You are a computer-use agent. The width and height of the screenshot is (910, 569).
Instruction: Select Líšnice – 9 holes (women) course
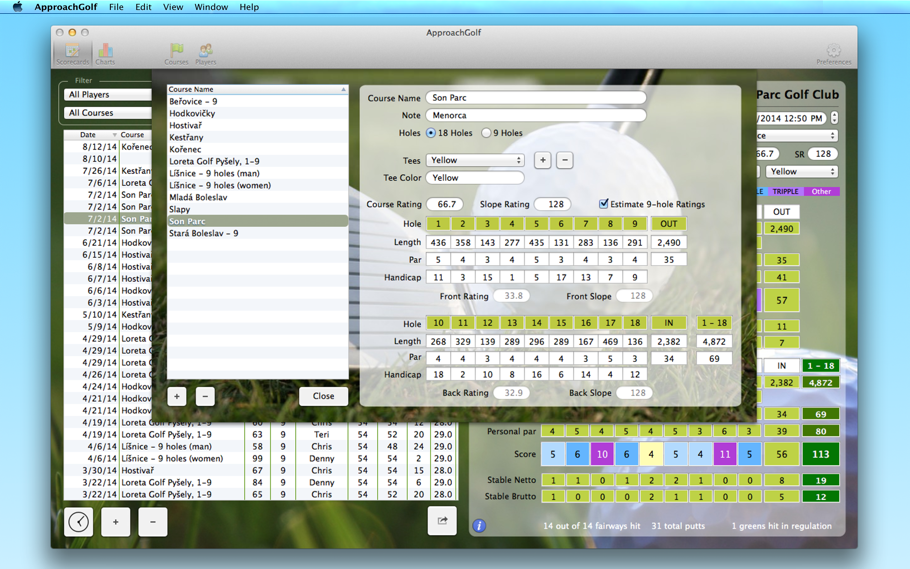click(258, 185)
